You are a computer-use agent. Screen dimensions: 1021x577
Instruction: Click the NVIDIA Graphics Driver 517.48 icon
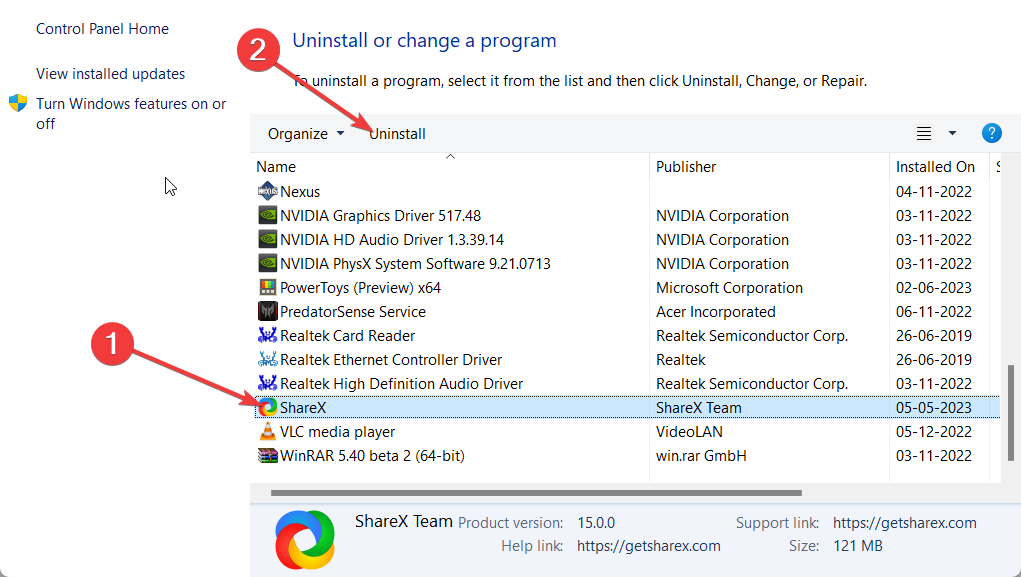tap(268, 216)
